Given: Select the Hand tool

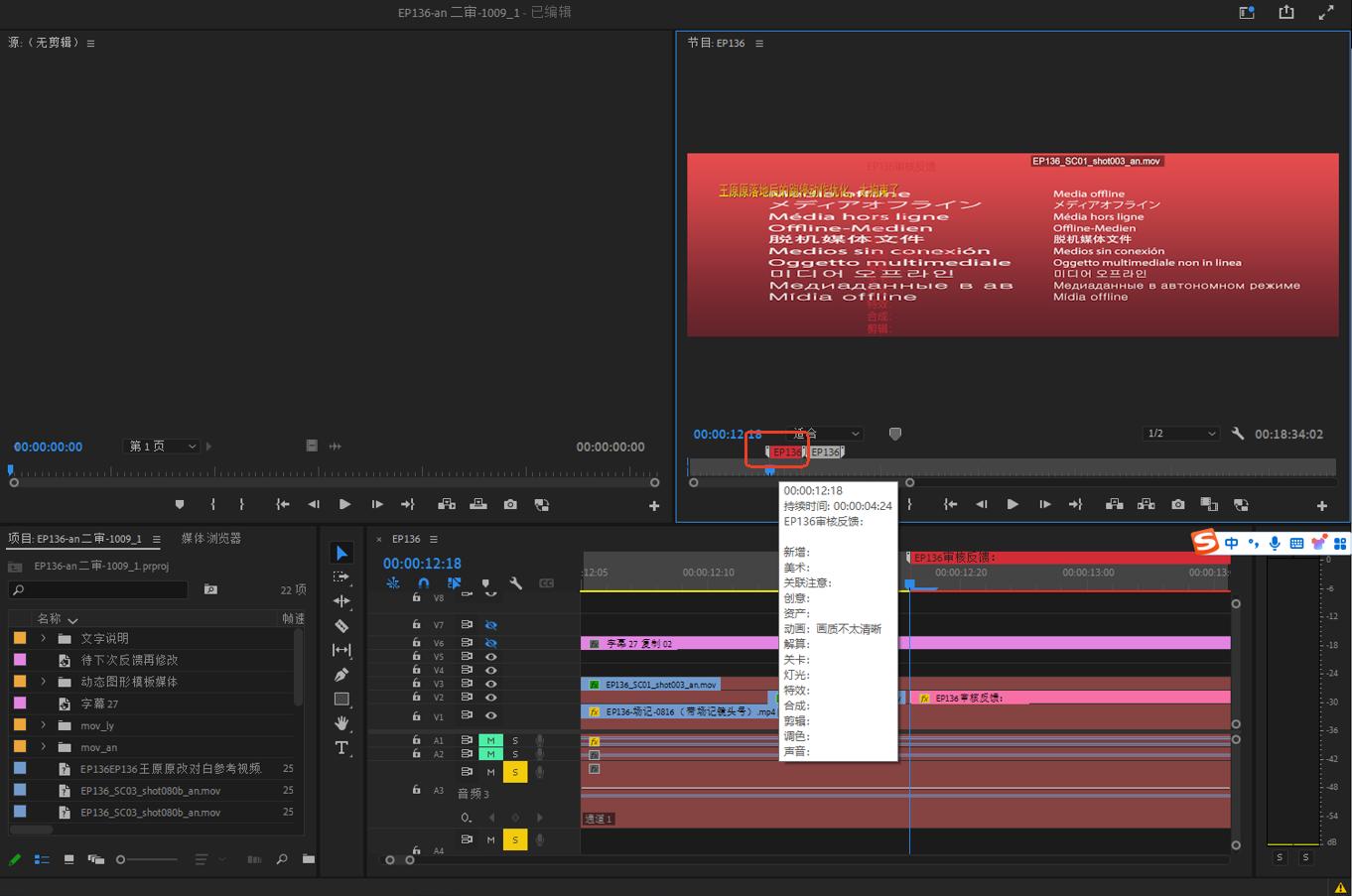Looking at the screenshot, I should pos(341,723).
